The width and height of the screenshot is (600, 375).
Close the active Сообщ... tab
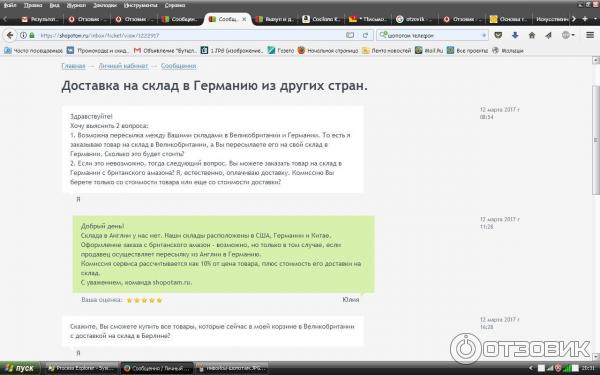point(244,19)
